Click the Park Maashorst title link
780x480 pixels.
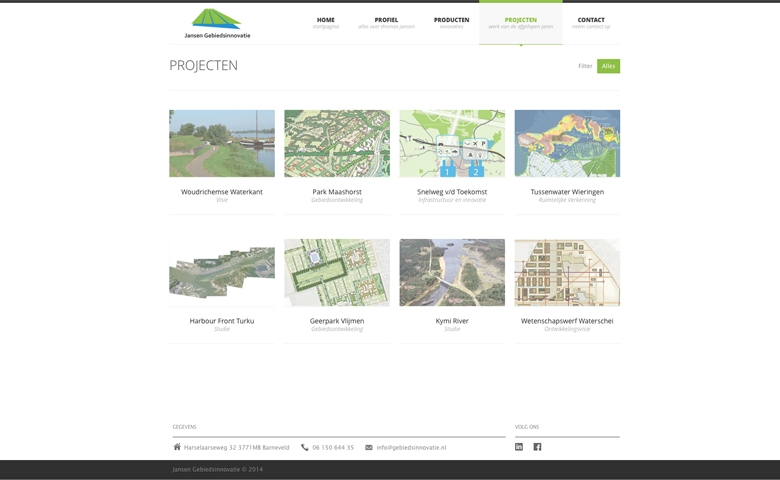pos(337,192)
